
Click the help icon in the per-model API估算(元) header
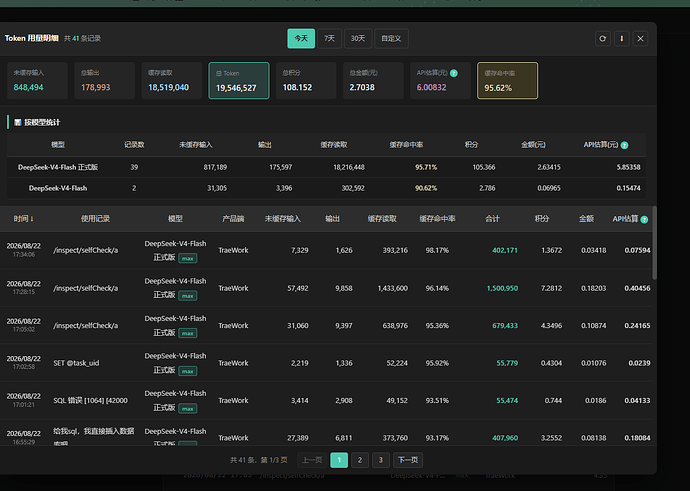click(624, 145)
